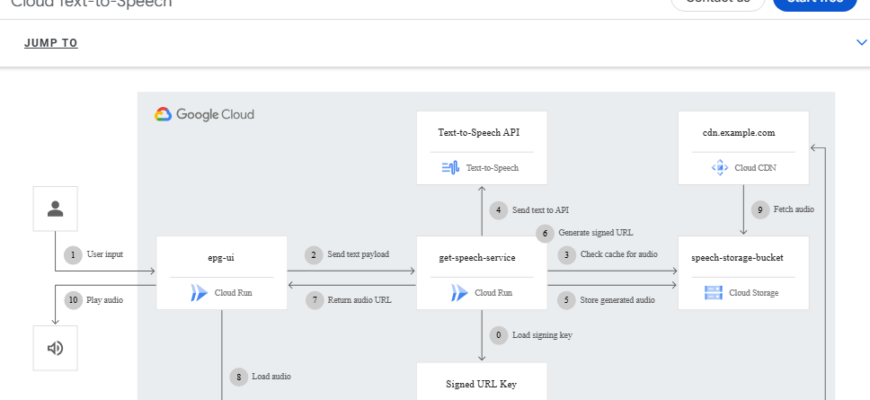Click the Cloud CDN icon
This screenshot has height=400, width=870.
(x=719, y=167)
